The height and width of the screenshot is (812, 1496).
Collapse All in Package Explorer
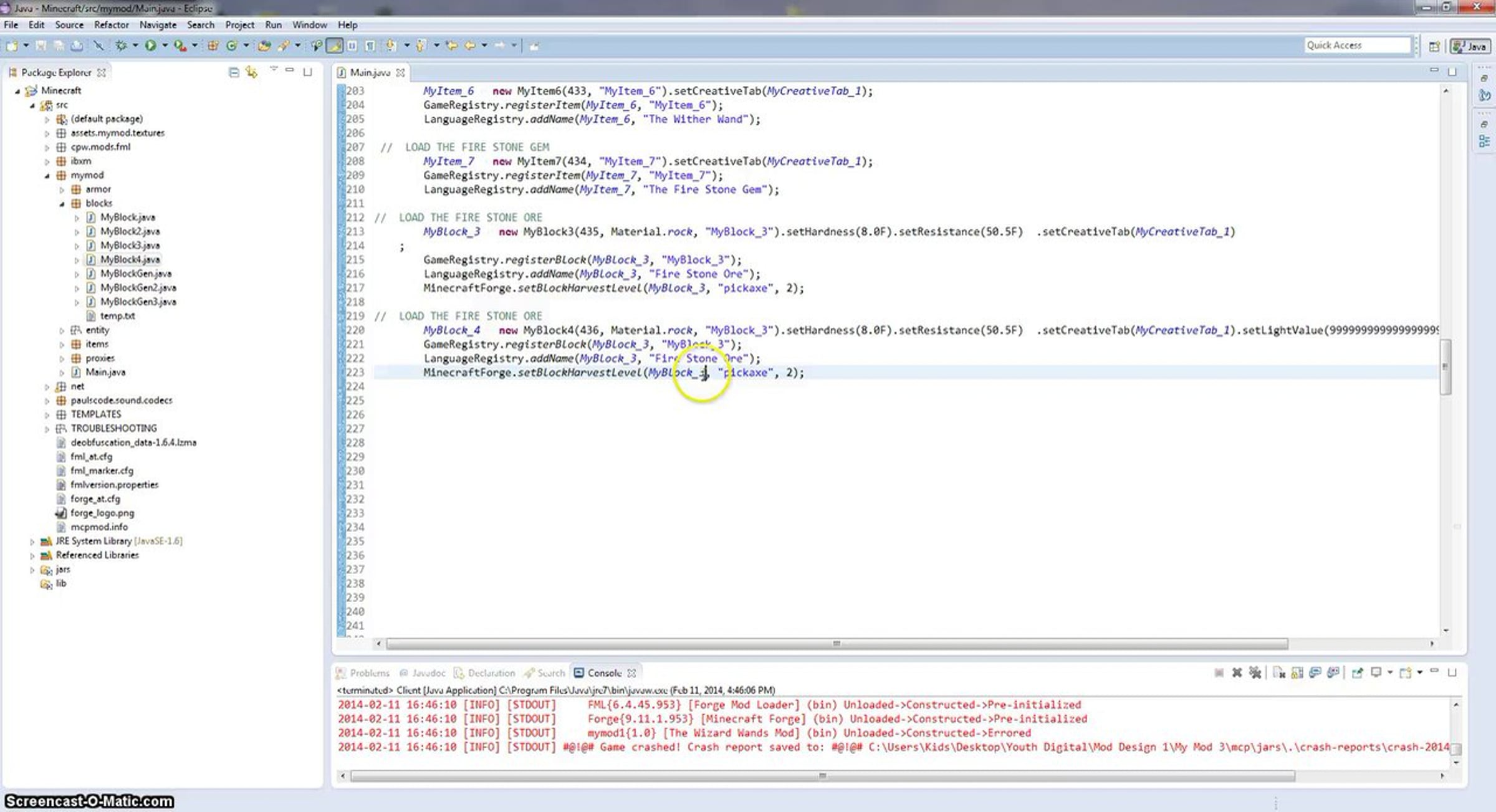(x=234, y=72)
